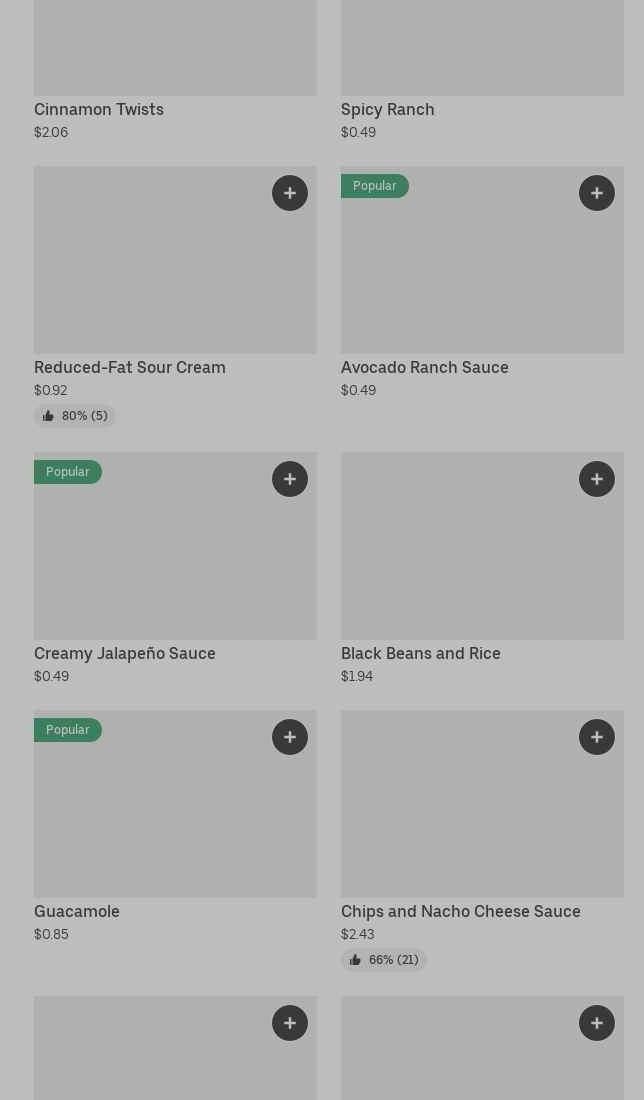Click the 66% (21) rating badge
This screenshot has width=644, height=1100.
point(384,960)
